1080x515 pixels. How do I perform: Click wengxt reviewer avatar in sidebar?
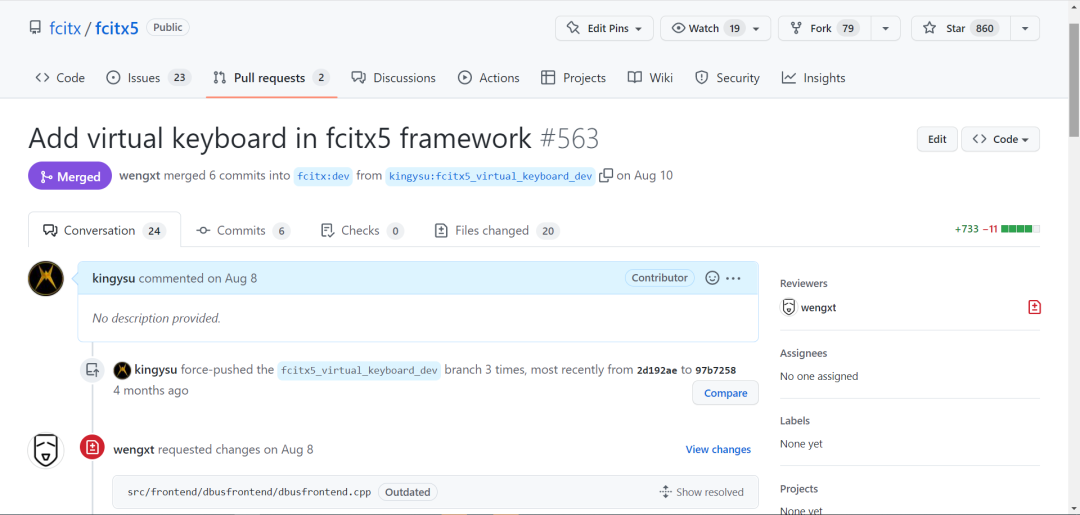click(x=789, y=308)
